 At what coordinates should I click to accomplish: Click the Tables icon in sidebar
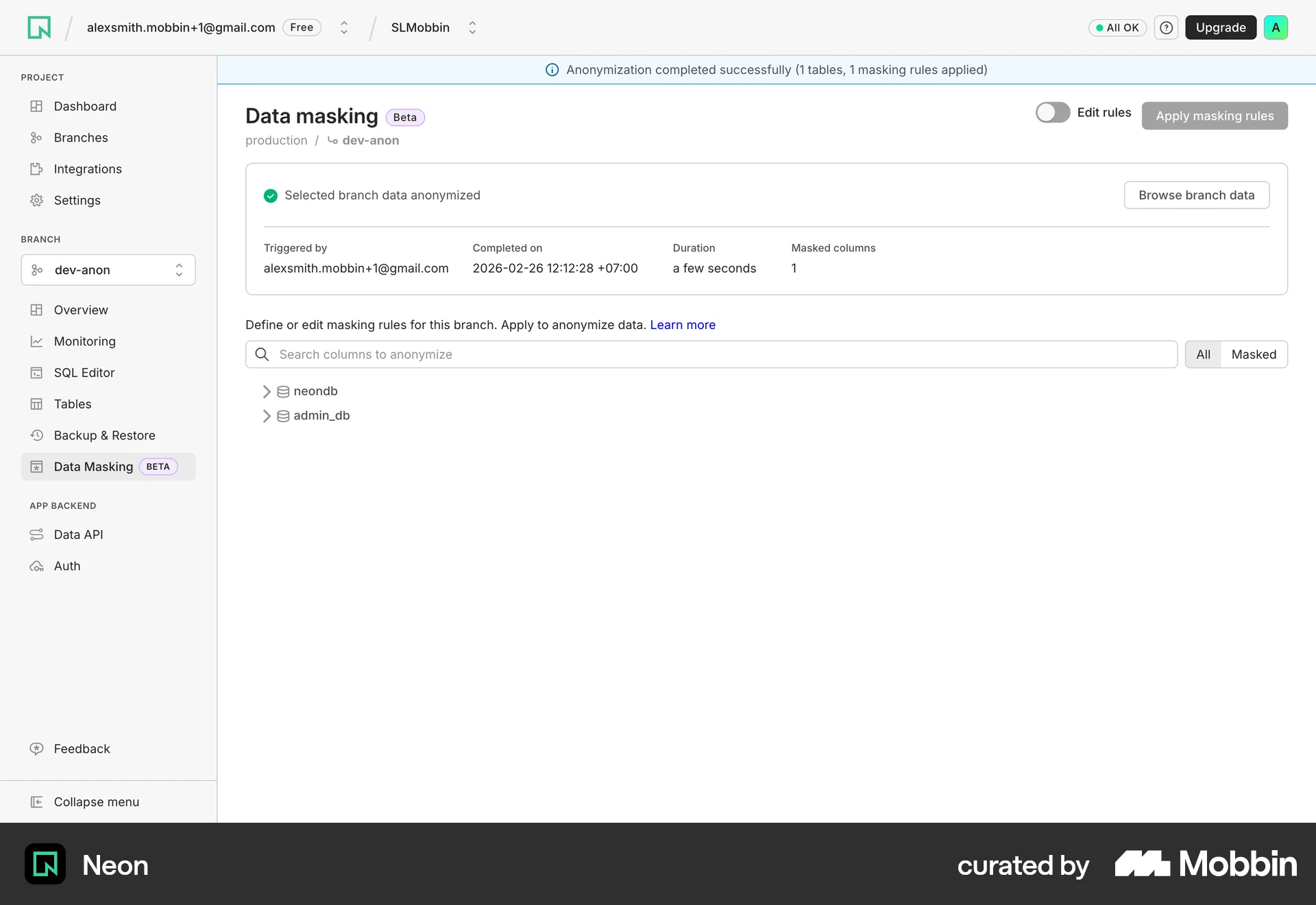[x=36, y=405]
